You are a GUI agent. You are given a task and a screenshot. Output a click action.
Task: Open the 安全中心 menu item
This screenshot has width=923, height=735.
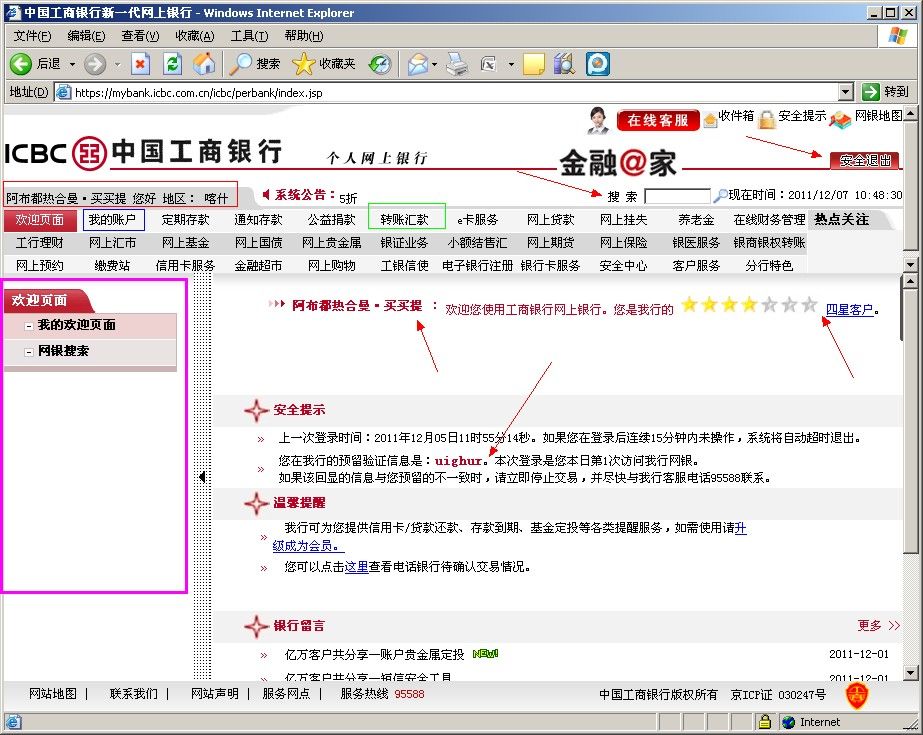coord(623,265)
